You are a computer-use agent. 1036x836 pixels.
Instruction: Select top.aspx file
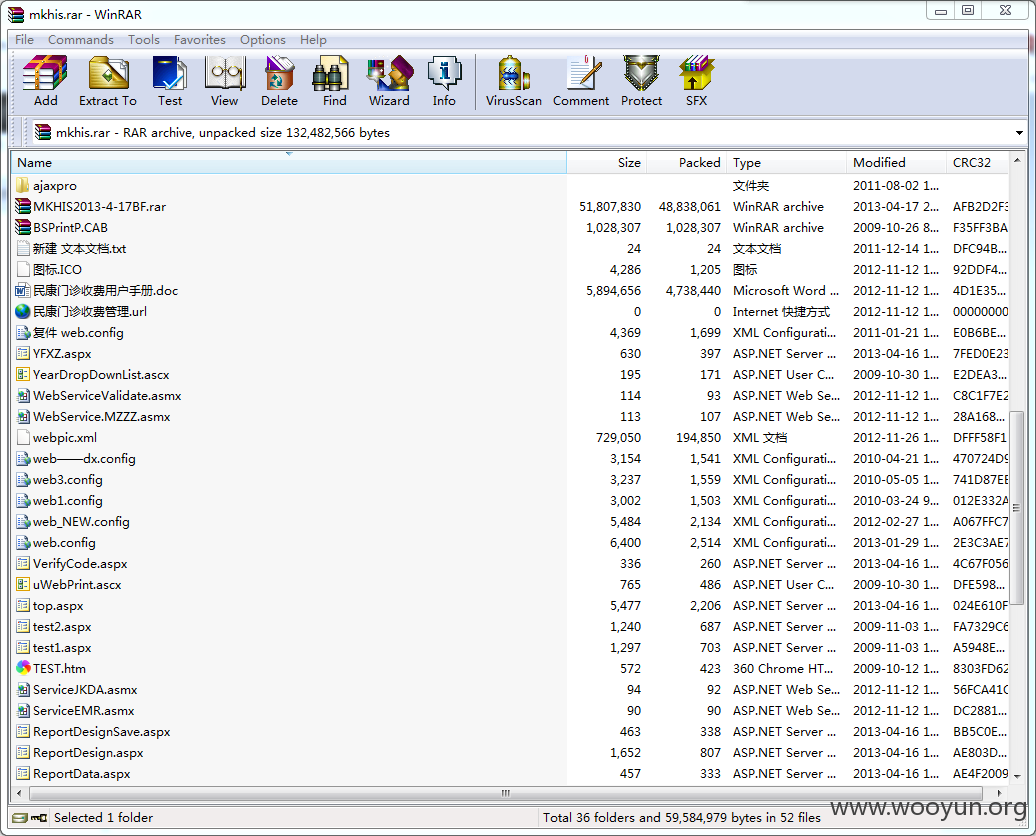[x=58, y=605]
